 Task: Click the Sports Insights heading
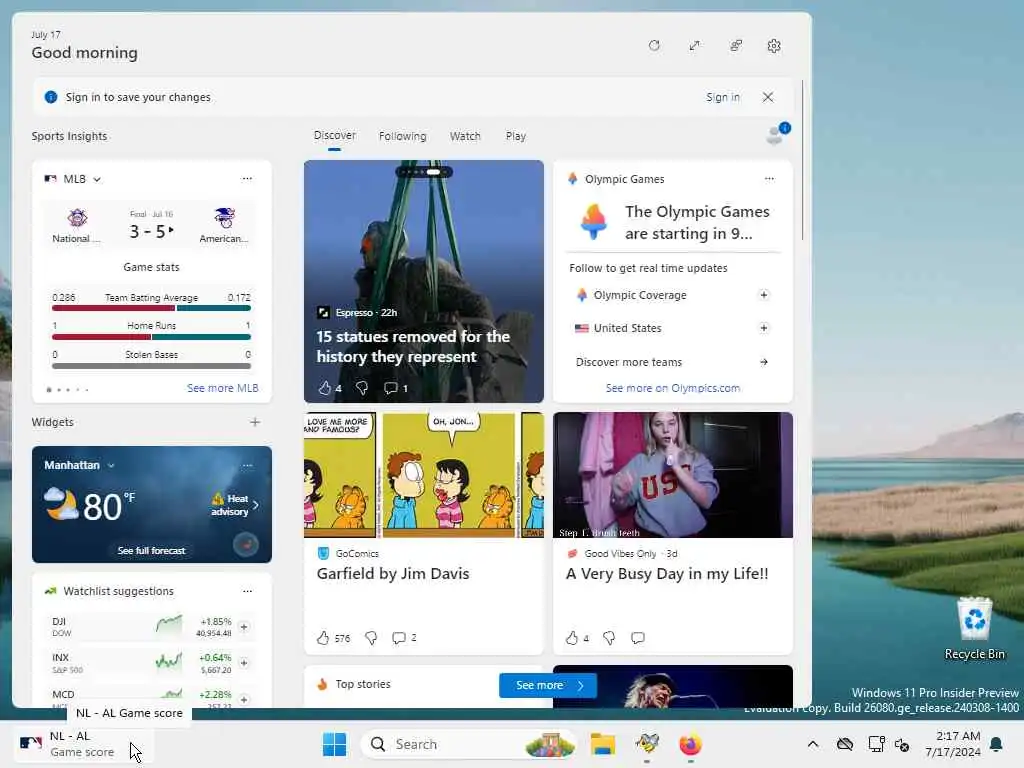pyautogui.click(x=69, y=136)
